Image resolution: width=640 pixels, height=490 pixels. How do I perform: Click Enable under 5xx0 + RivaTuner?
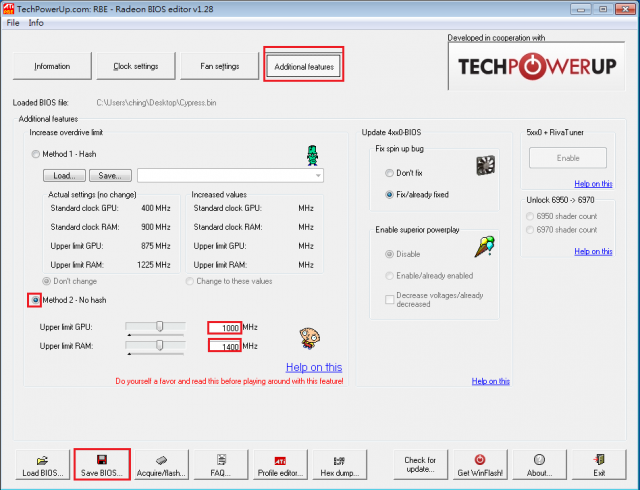[568, 158]
